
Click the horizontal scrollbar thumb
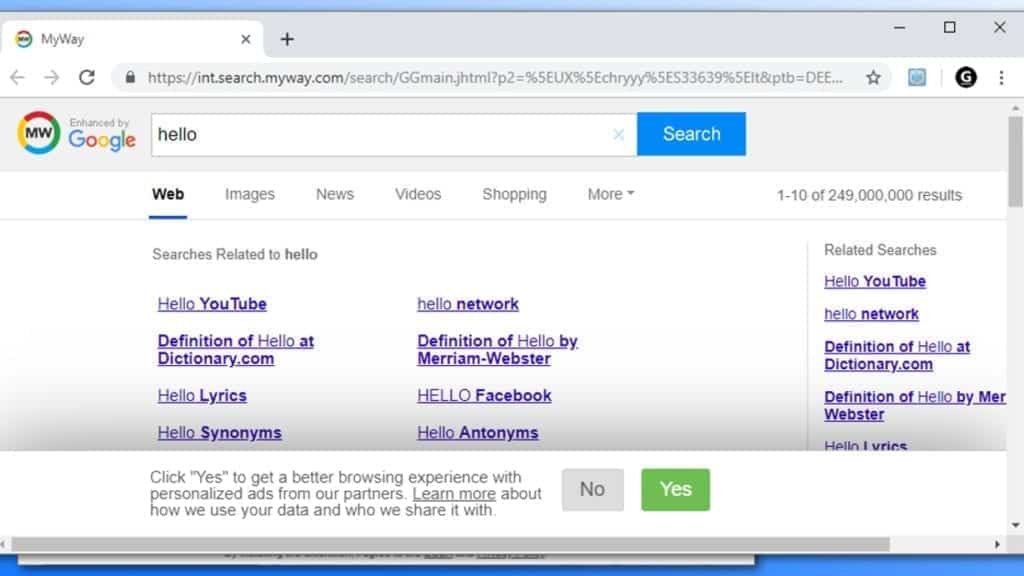451,544
